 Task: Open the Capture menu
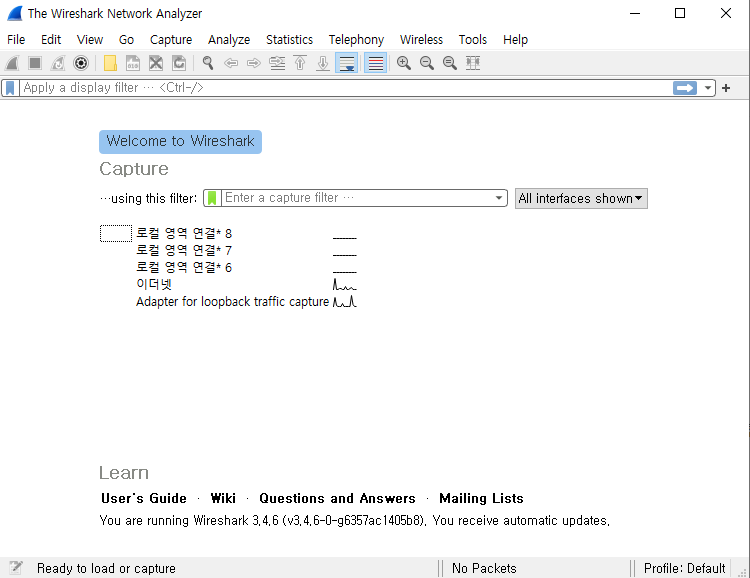click(171, 40)
